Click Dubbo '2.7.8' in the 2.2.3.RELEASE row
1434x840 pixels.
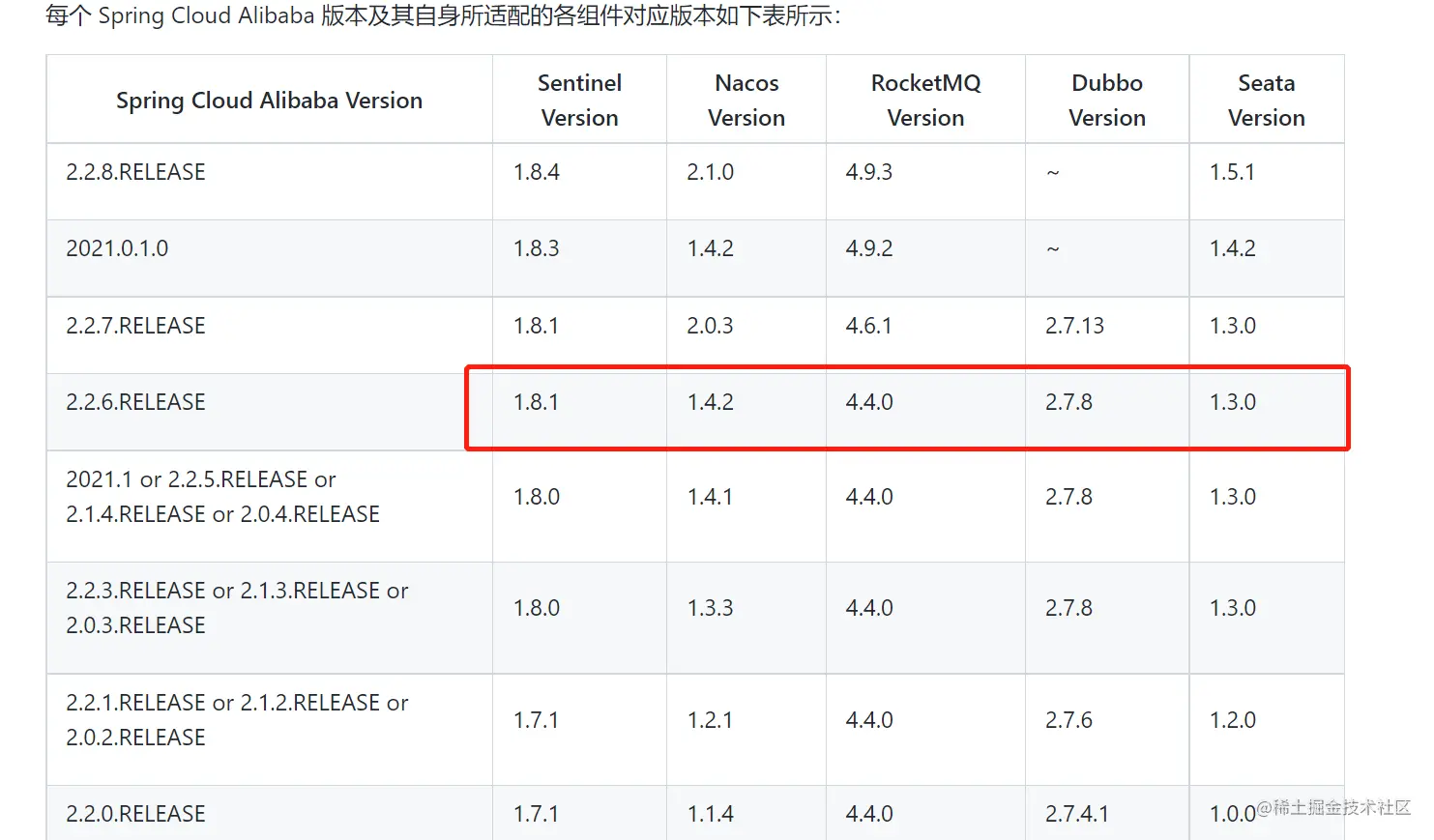coord(1068,608)
